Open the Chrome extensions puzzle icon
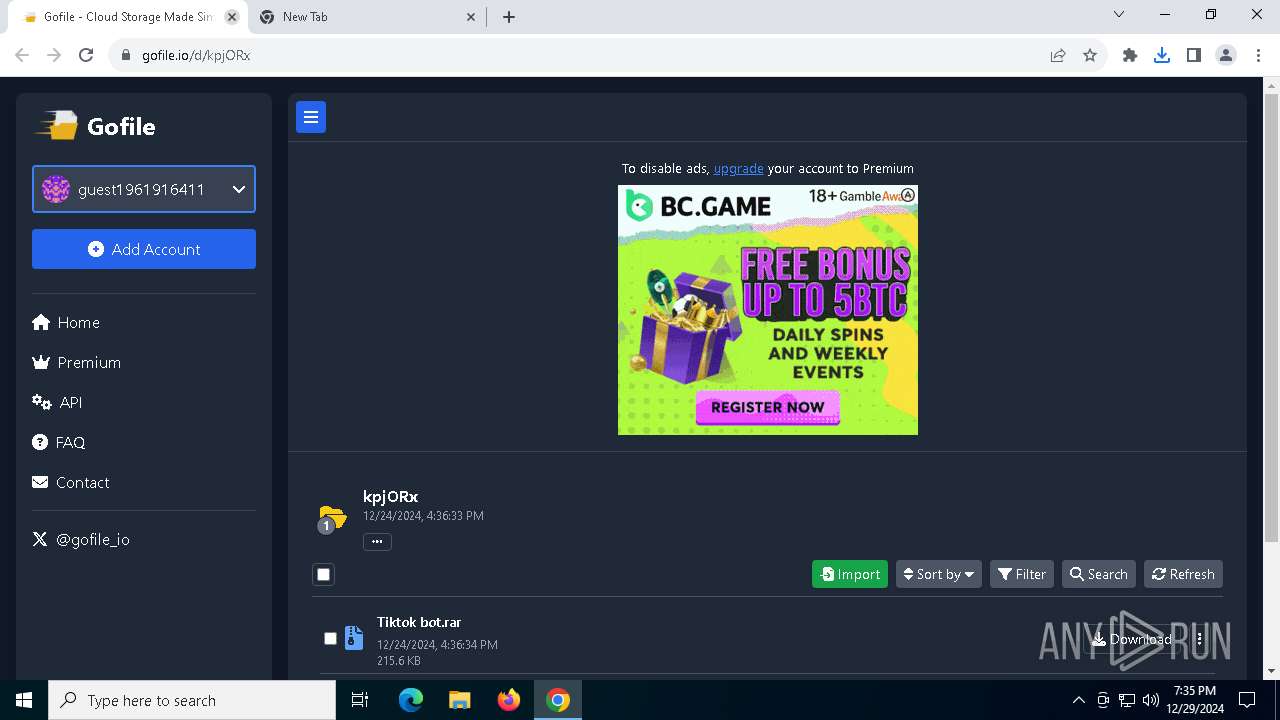This screenshot has height=720, width=1280. coord(1130,55)
